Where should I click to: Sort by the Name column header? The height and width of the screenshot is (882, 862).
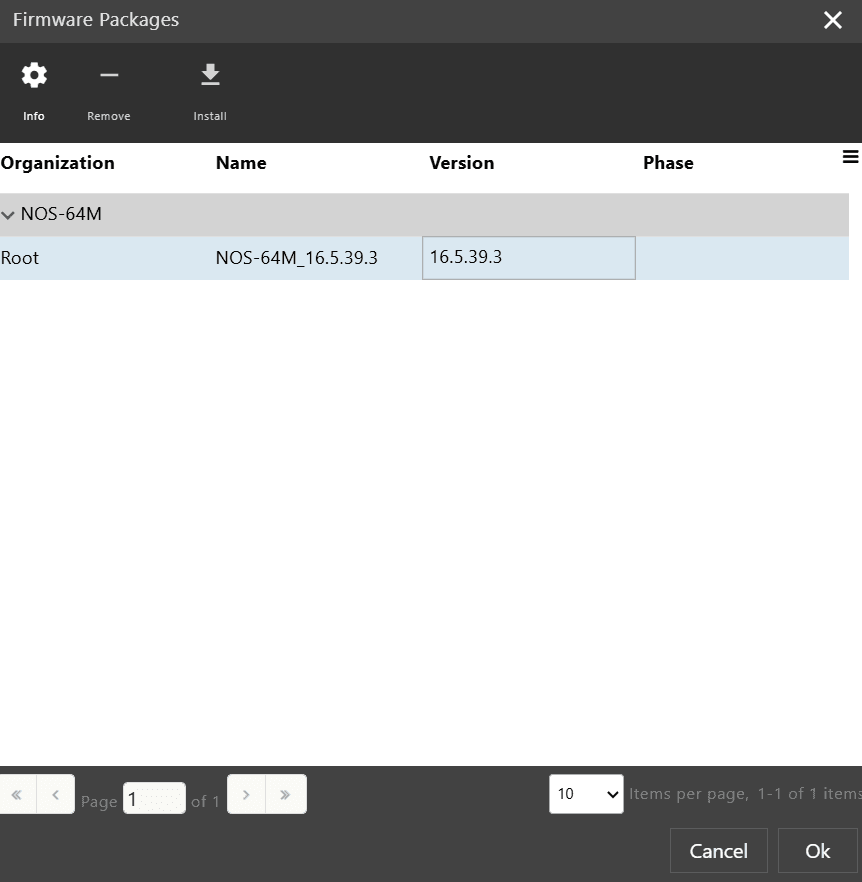[241, 163]
